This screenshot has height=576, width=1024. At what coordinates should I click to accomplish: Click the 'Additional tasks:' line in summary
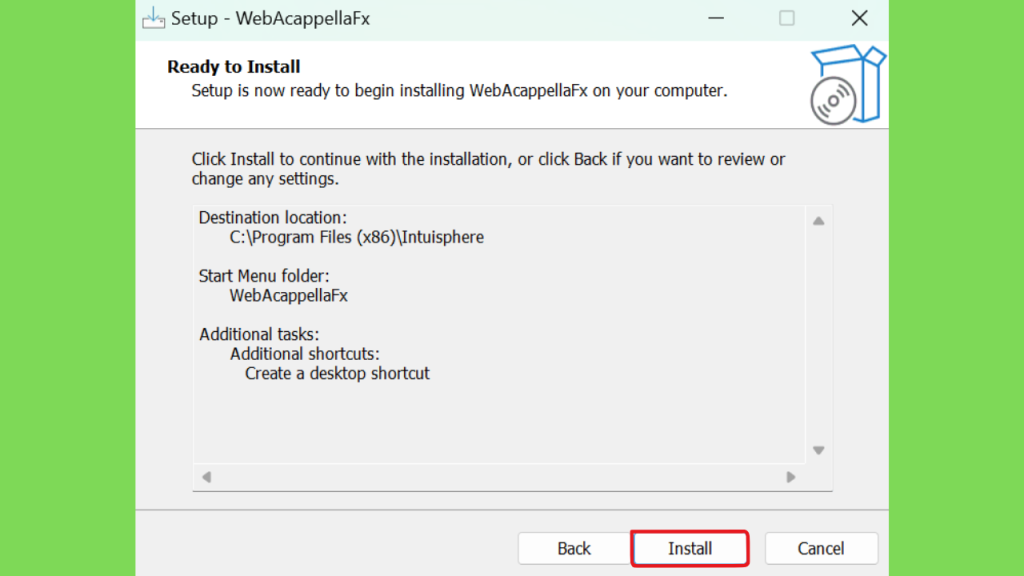click(259, 334)
